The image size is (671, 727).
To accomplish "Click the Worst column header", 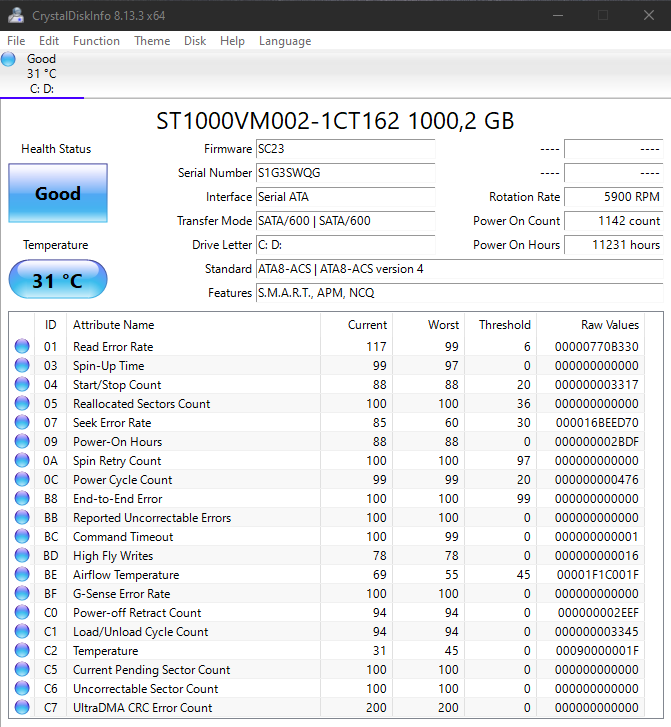I will coord(428,325).
